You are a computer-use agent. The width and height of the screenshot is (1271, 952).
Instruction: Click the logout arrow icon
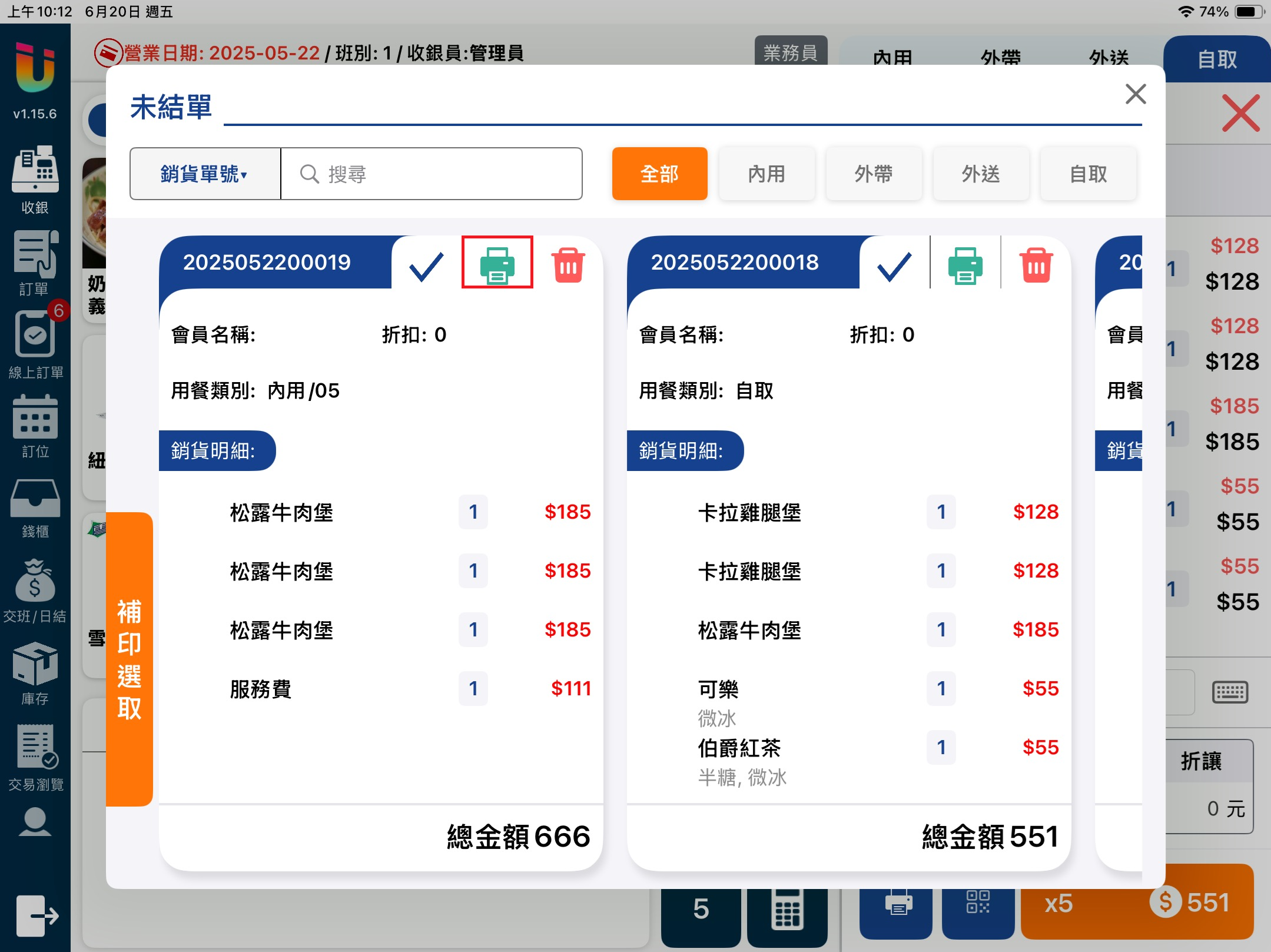(36, 915)
